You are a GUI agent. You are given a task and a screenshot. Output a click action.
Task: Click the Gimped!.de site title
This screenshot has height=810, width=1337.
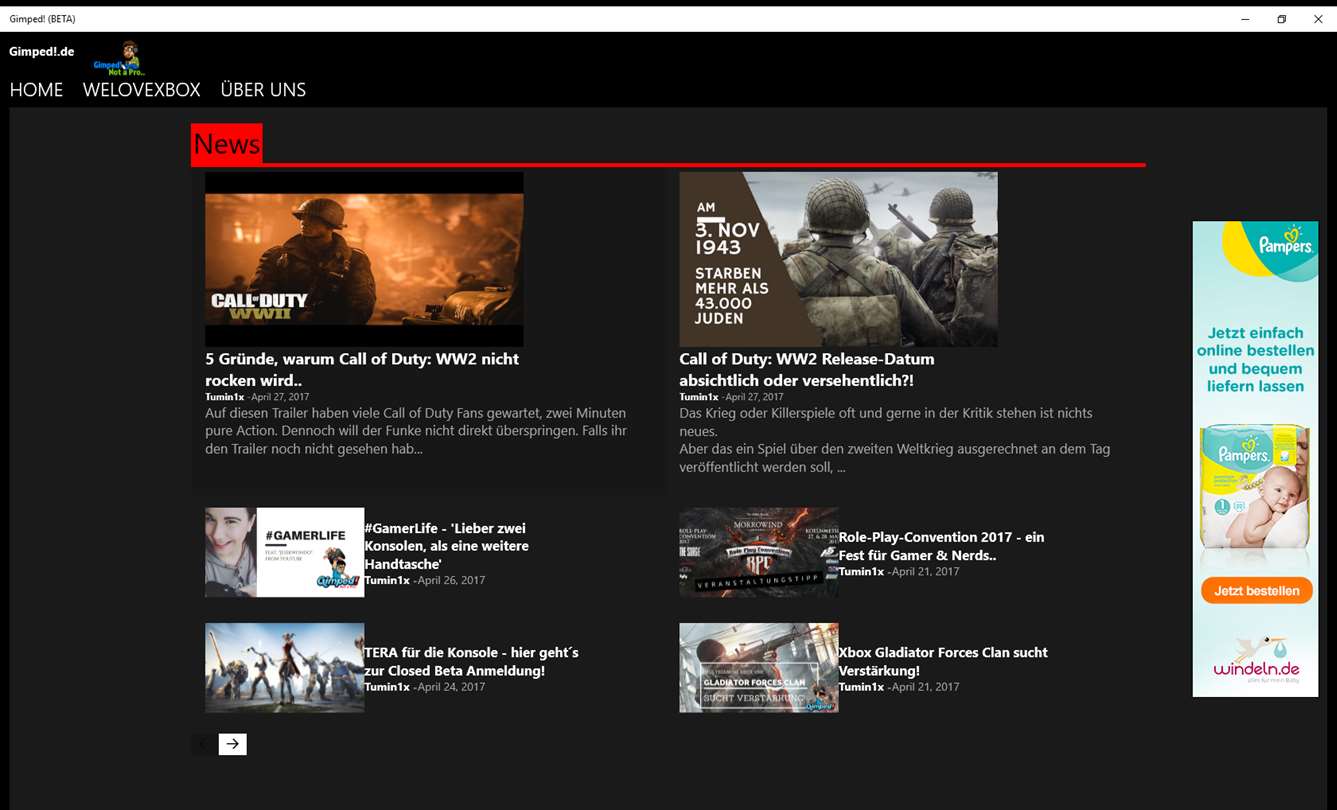42,51
